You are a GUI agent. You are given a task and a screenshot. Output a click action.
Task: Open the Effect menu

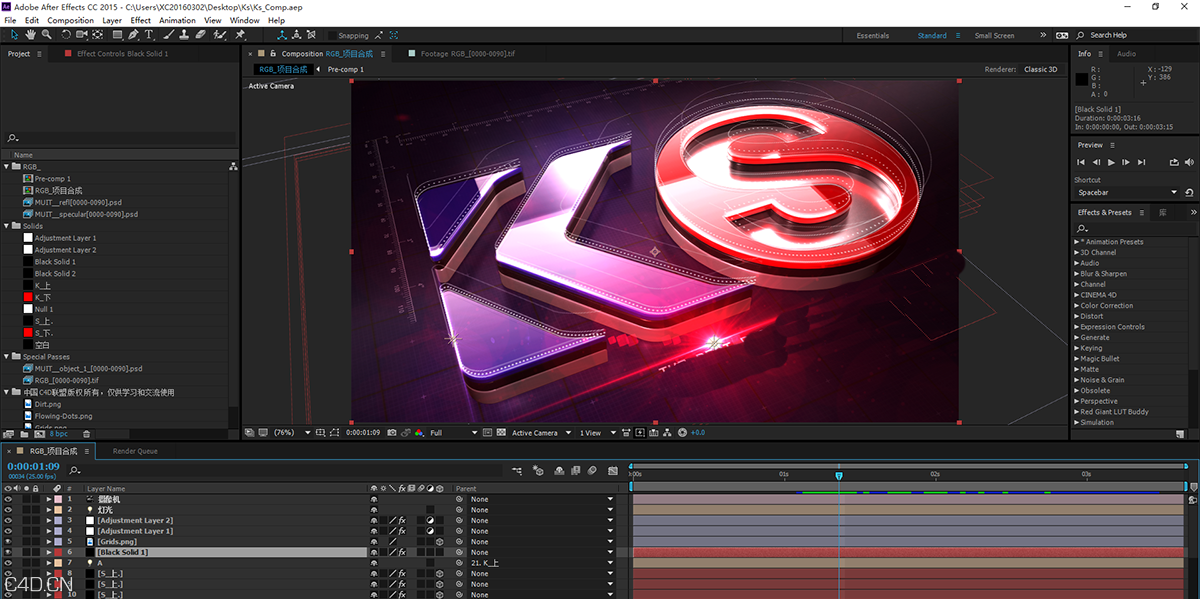click(x=140, y=19)
